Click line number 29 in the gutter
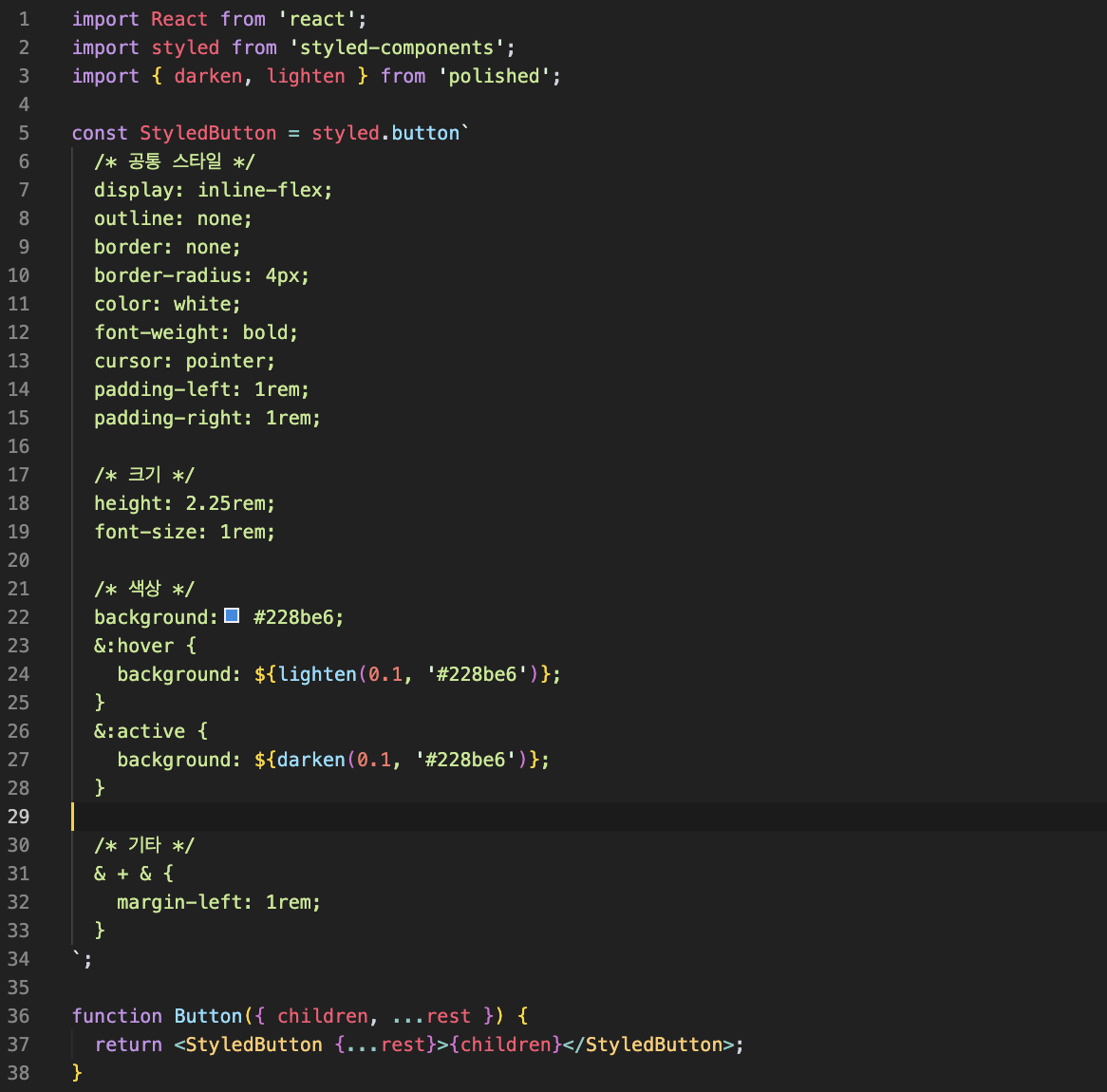 [18, 817]
